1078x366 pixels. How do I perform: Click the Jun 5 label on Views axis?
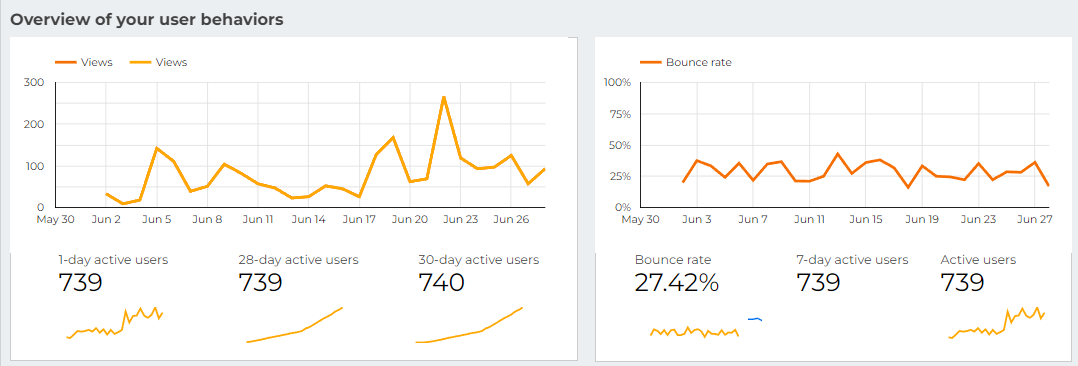click(x=157, y=220)
